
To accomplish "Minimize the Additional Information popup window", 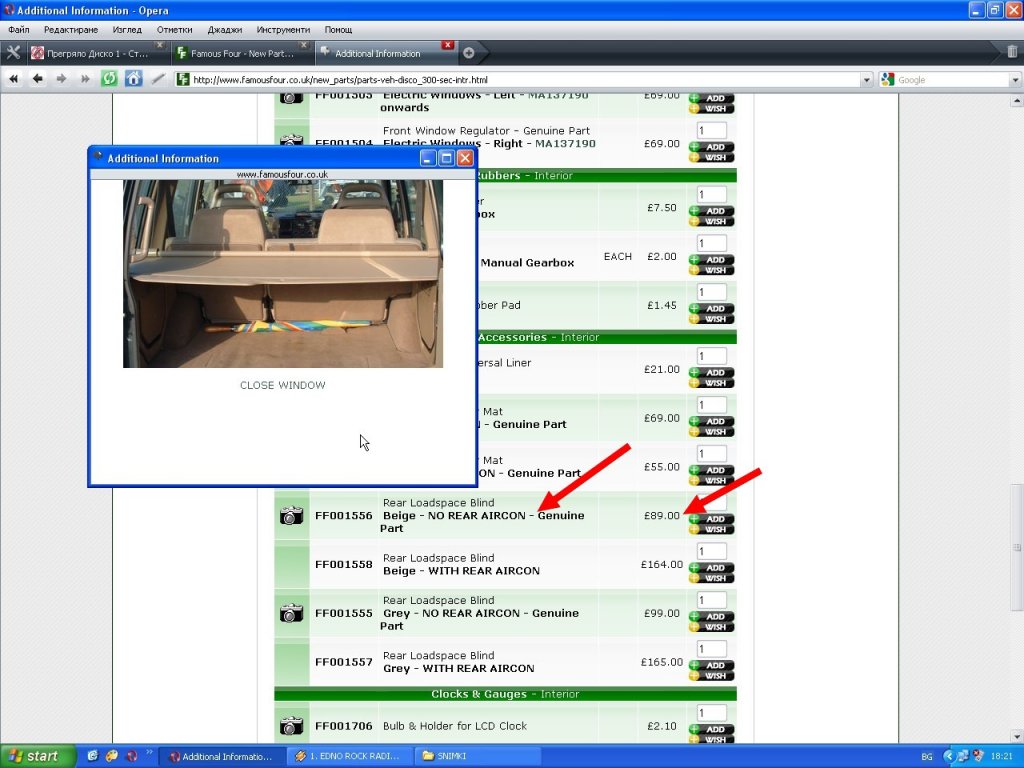I will coord(428,158).
